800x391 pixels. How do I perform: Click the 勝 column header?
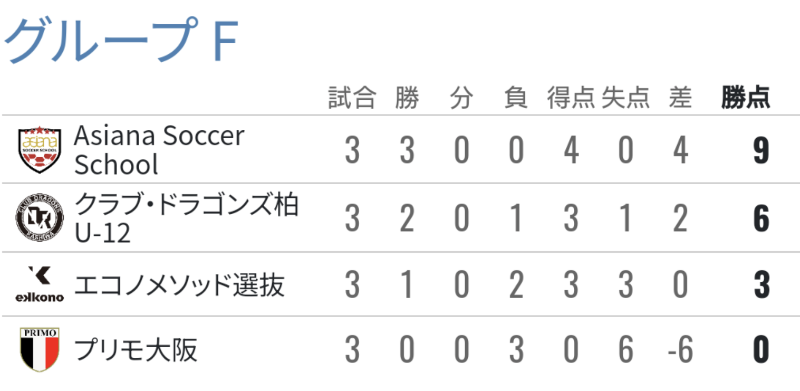(407, 97)
